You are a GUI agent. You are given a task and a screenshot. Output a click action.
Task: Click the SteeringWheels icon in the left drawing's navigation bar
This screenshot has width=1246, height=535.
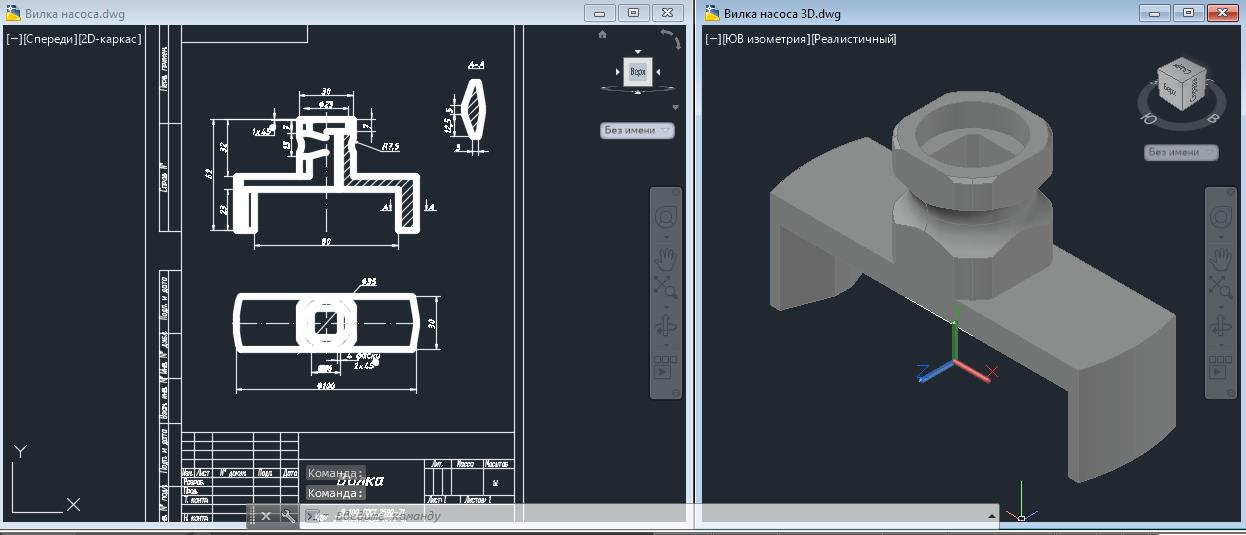click(665, 218)
